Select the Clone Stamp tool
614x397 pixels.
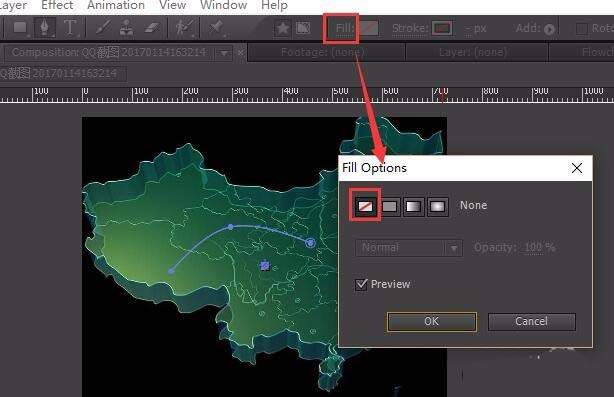point(126,28)
